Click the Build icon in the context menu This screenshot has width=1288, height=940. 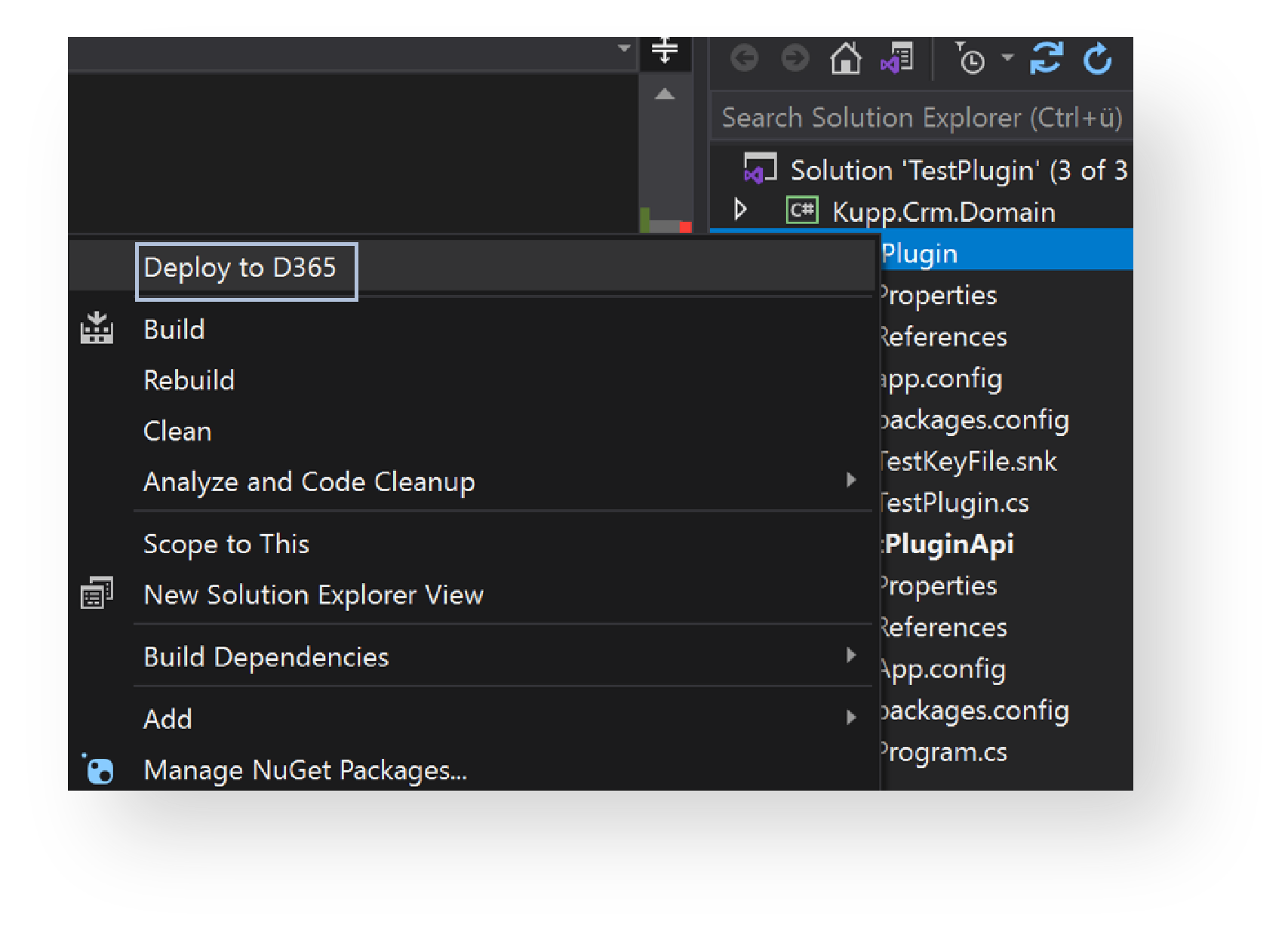point(97,329)
